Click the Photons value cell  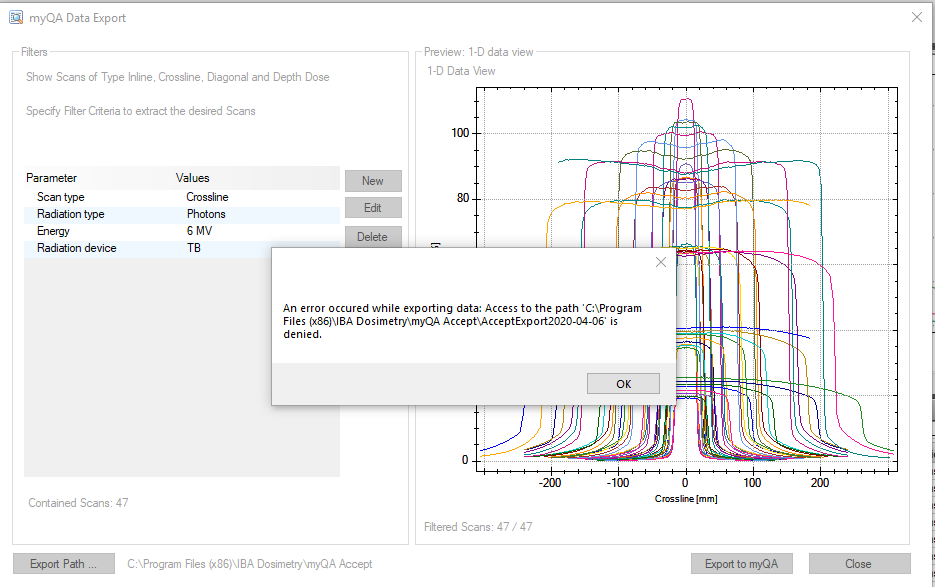tap(206, 214)
